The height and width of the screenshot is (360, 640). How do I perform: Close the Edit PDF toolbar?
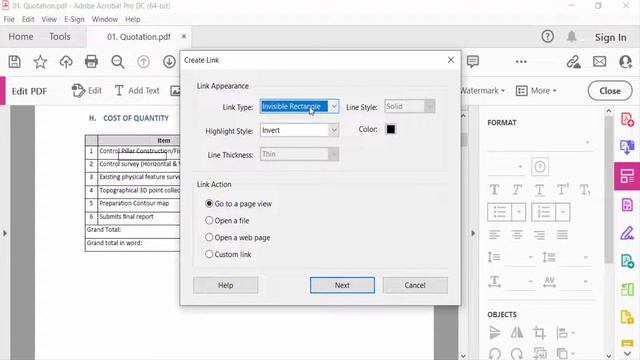coord(610,91)
